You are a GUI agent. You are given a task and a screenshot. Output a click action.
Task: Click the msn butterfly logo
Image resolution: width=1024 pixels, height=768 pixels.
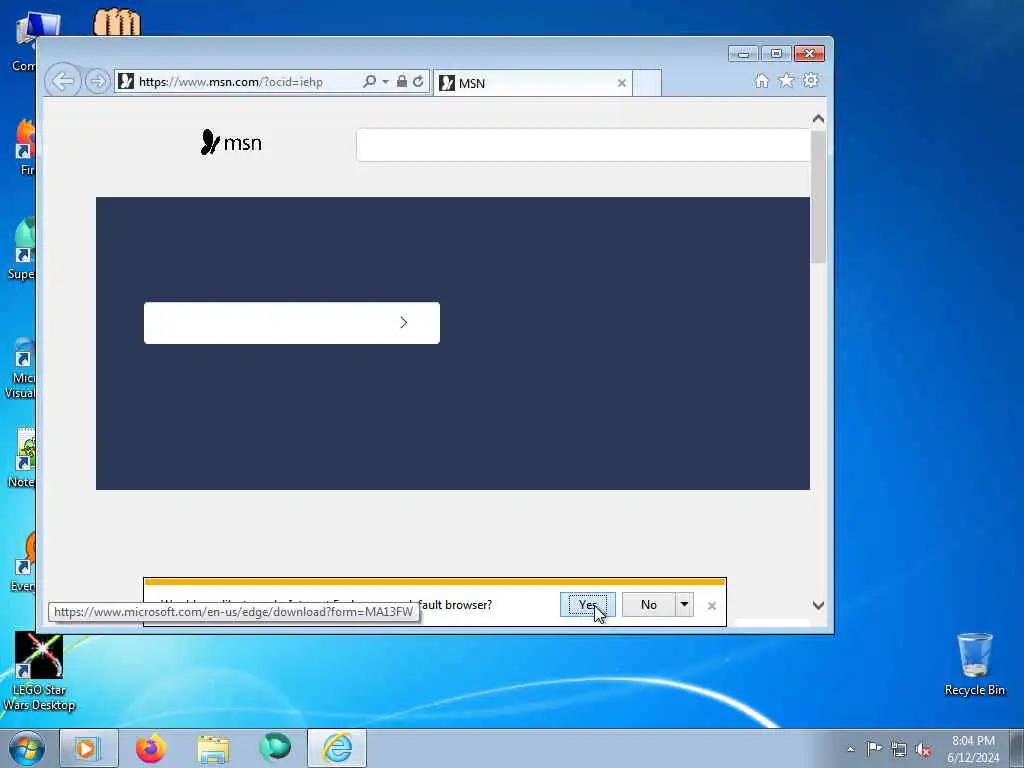[x=231, y=142]
